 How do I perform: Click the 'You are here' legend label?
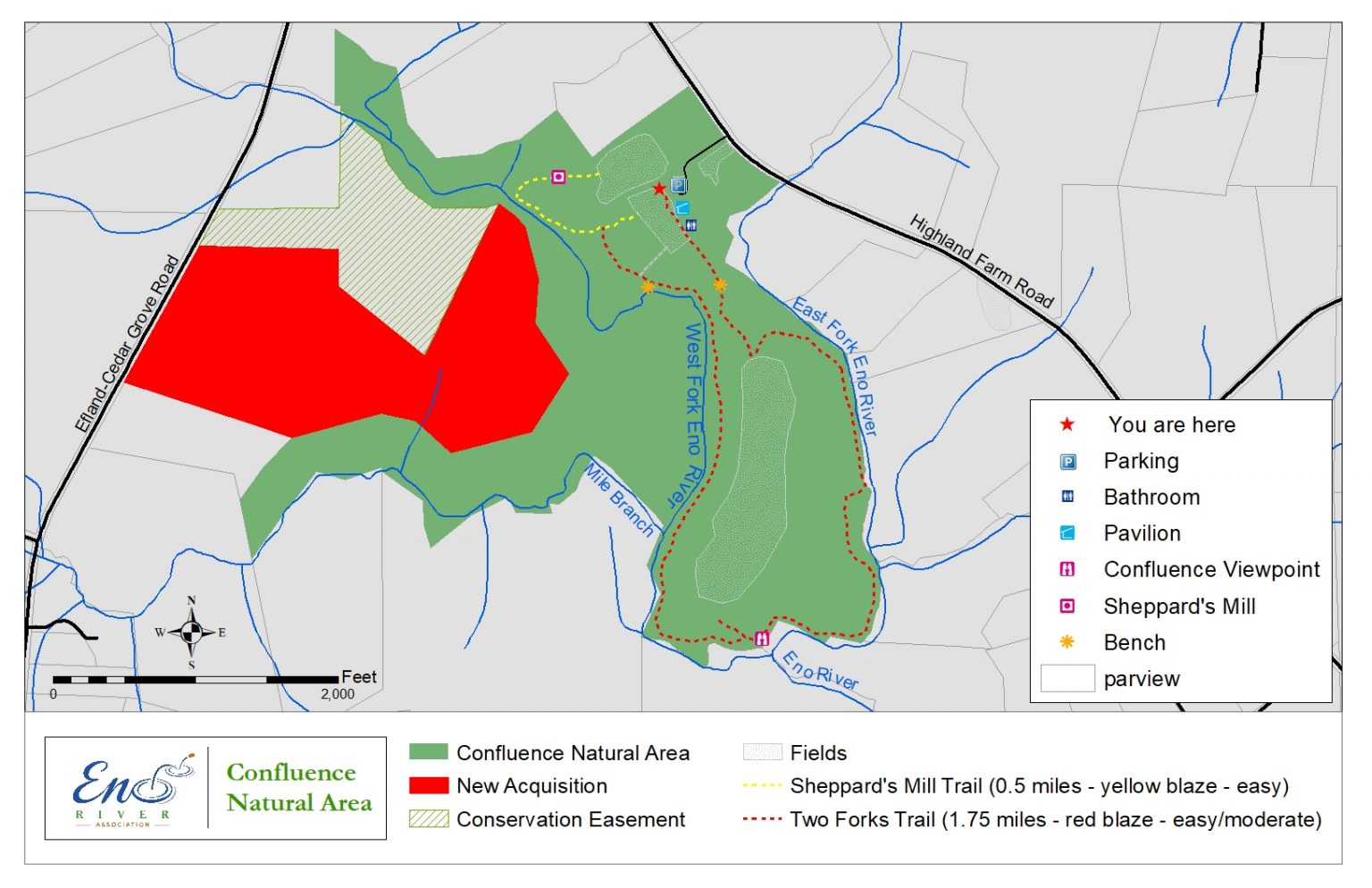pyautogui.click(x=1172, y=425)
